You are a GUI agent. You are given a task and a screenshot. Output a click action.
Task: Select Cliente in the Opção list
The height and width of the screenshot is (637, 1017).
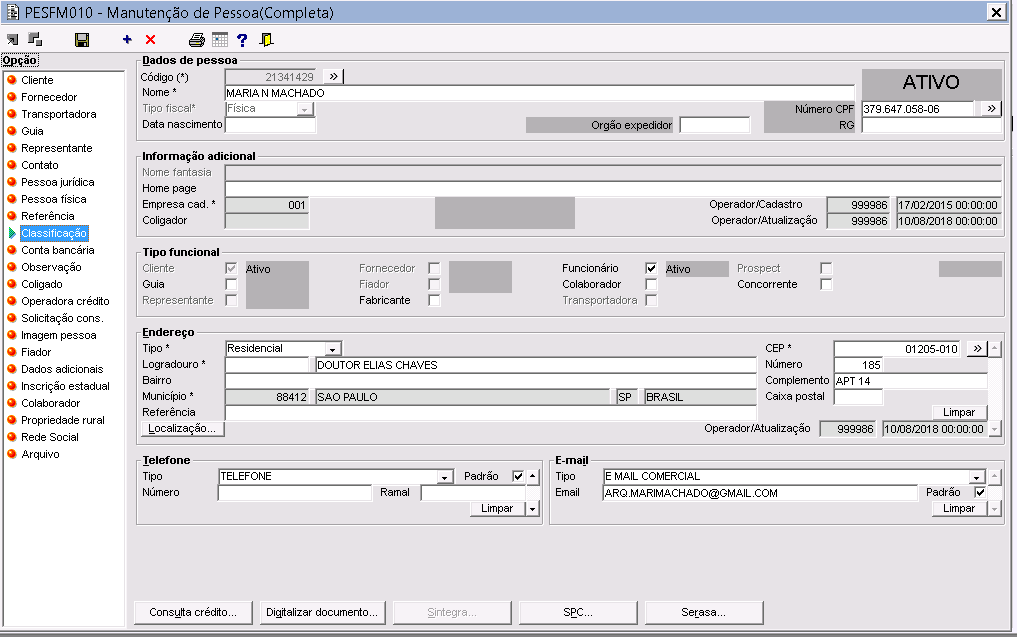point(37,80)
